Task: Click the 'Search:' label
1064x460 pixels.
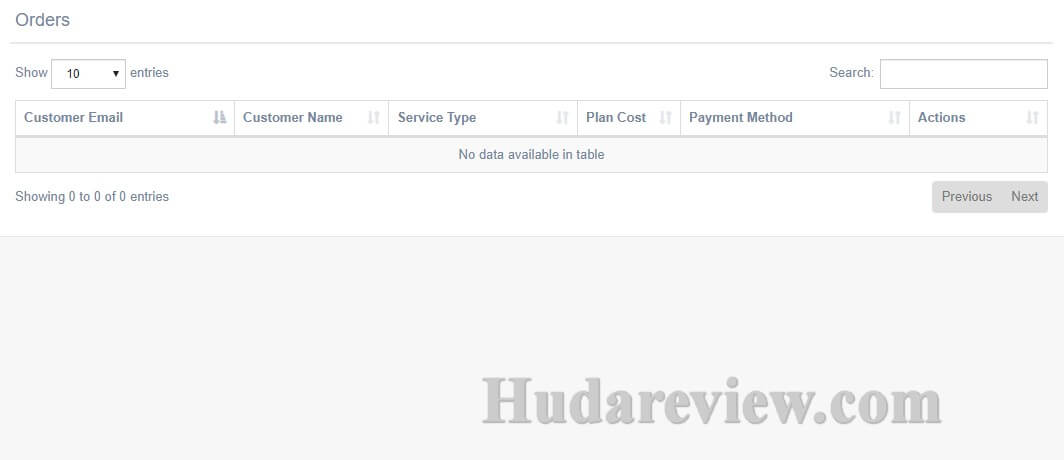Action: click(852, 73)
